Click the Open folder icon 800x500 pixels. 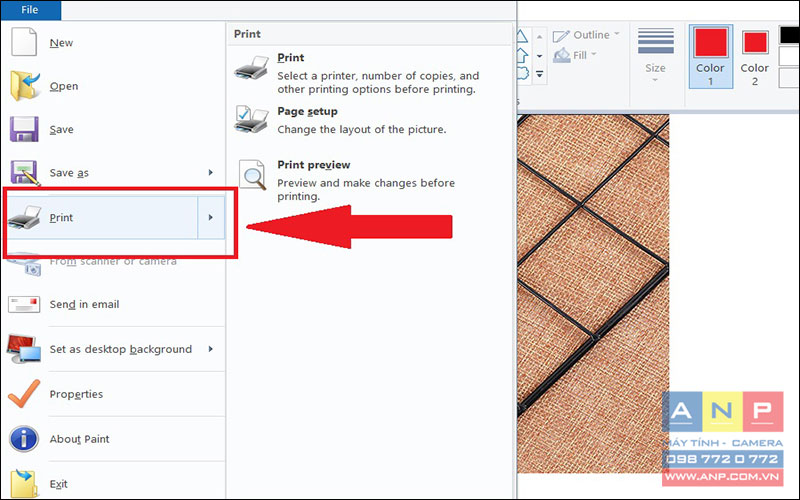(24, 85)
